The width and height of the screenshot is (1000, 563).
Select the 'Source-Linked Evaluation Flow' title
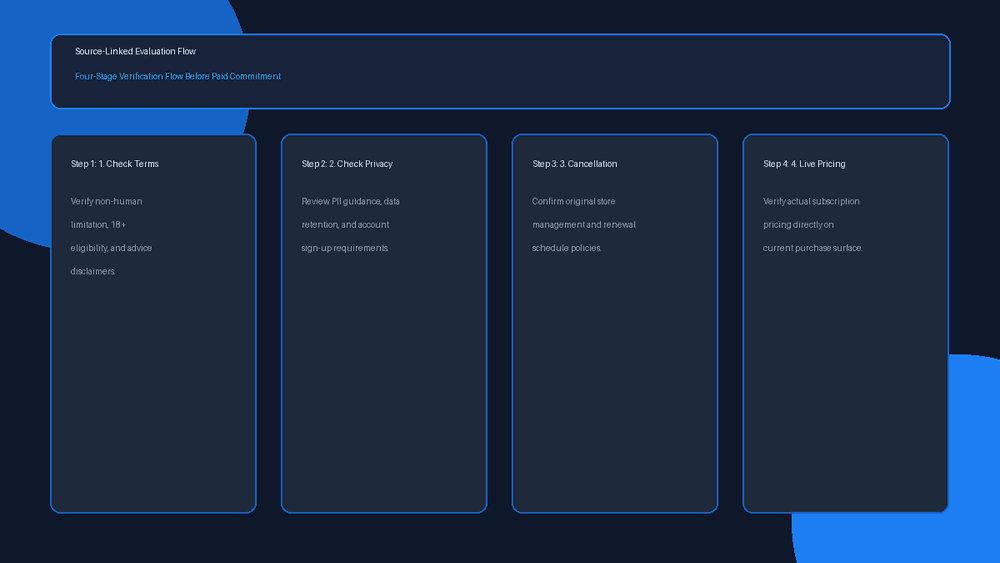tap(135, 52)
